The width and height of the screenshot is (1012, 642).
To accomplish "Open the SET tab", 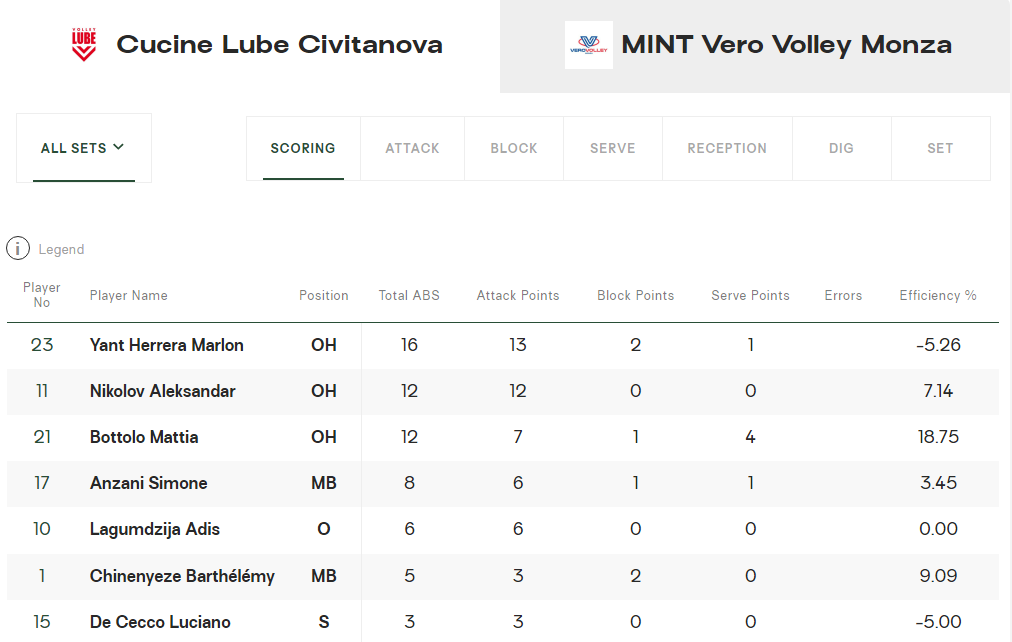I will point(940,148).
